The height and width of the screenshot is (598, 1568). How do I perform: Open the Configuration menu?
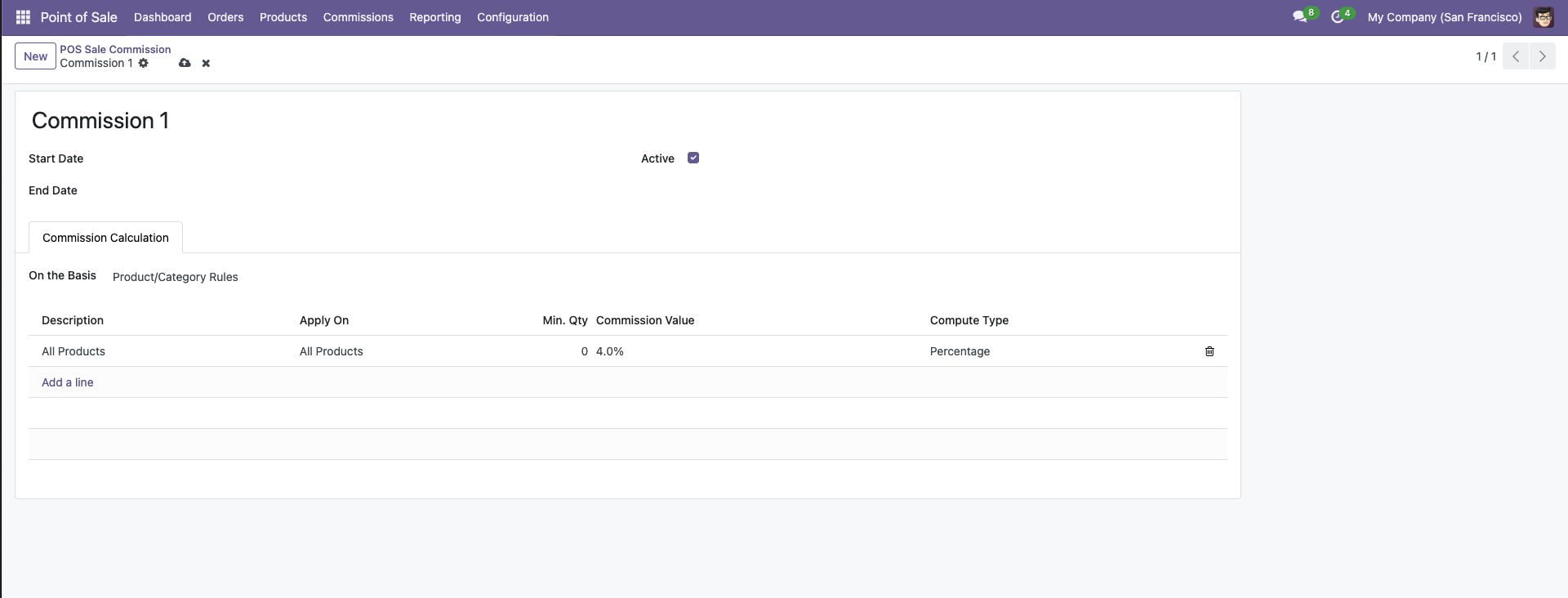pos(513,17)
